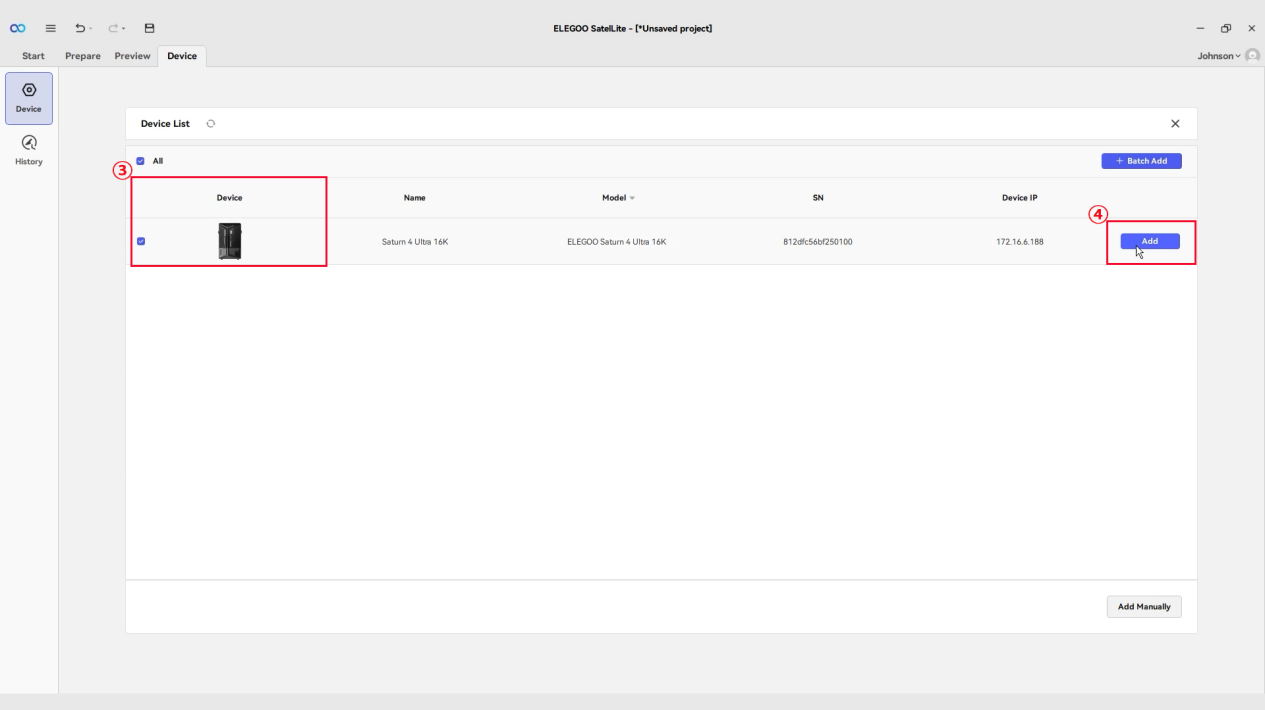Switch to the Prepare tab
This screenshot has height=710, width=1265.
point(83,56)
